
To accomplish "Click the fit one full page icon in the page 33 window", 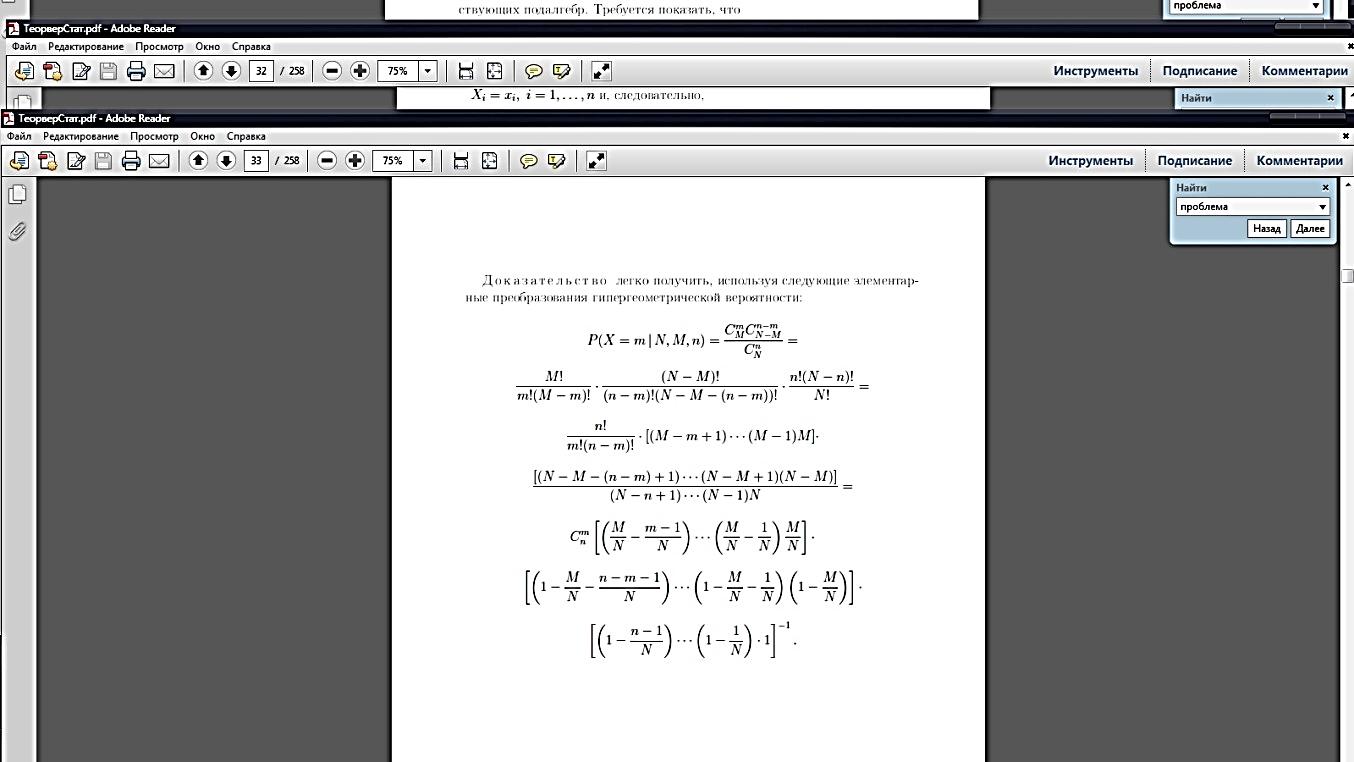I will point(490,160).
